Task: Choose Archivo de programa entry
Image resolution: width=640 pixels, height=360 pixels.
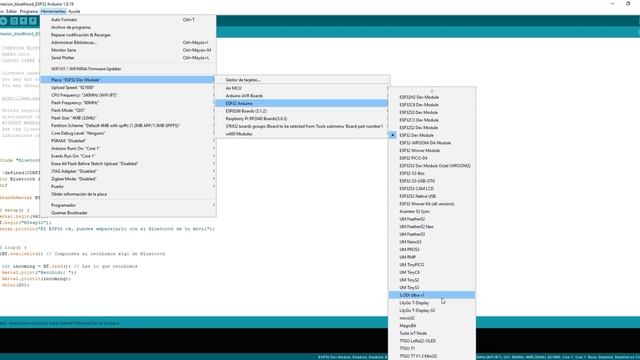Action: pyautogui.click(x=128, y=27)
